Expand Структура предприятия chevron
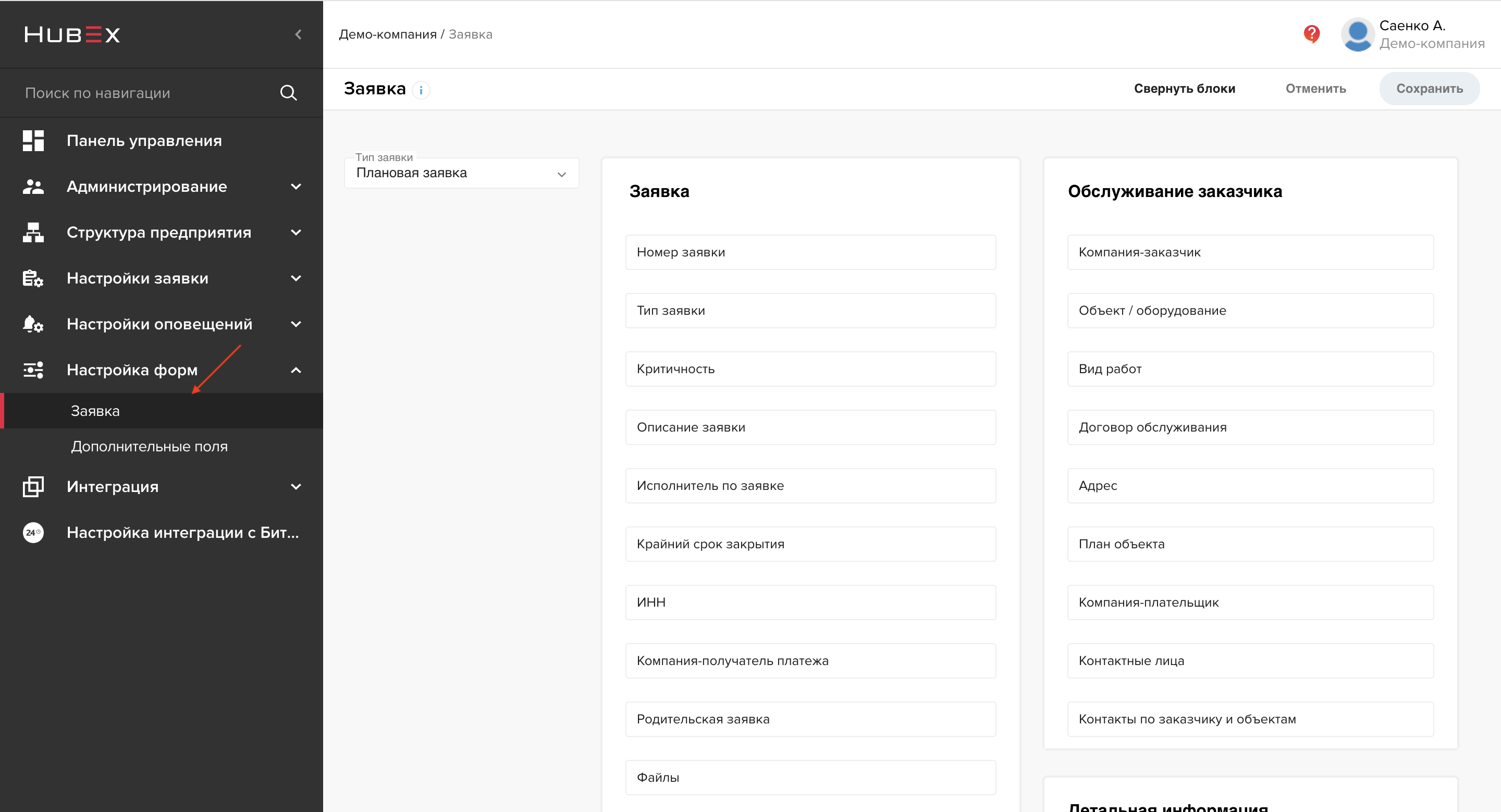This screenshot has height=812, width=1501. [x=296, y=232]
